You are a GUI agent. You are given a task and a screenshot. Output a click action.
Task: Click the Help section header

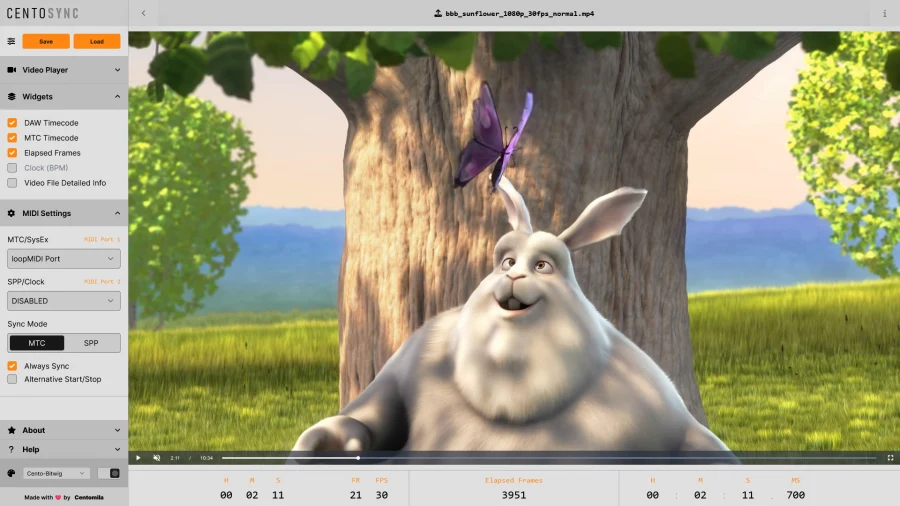click(64, 449)
